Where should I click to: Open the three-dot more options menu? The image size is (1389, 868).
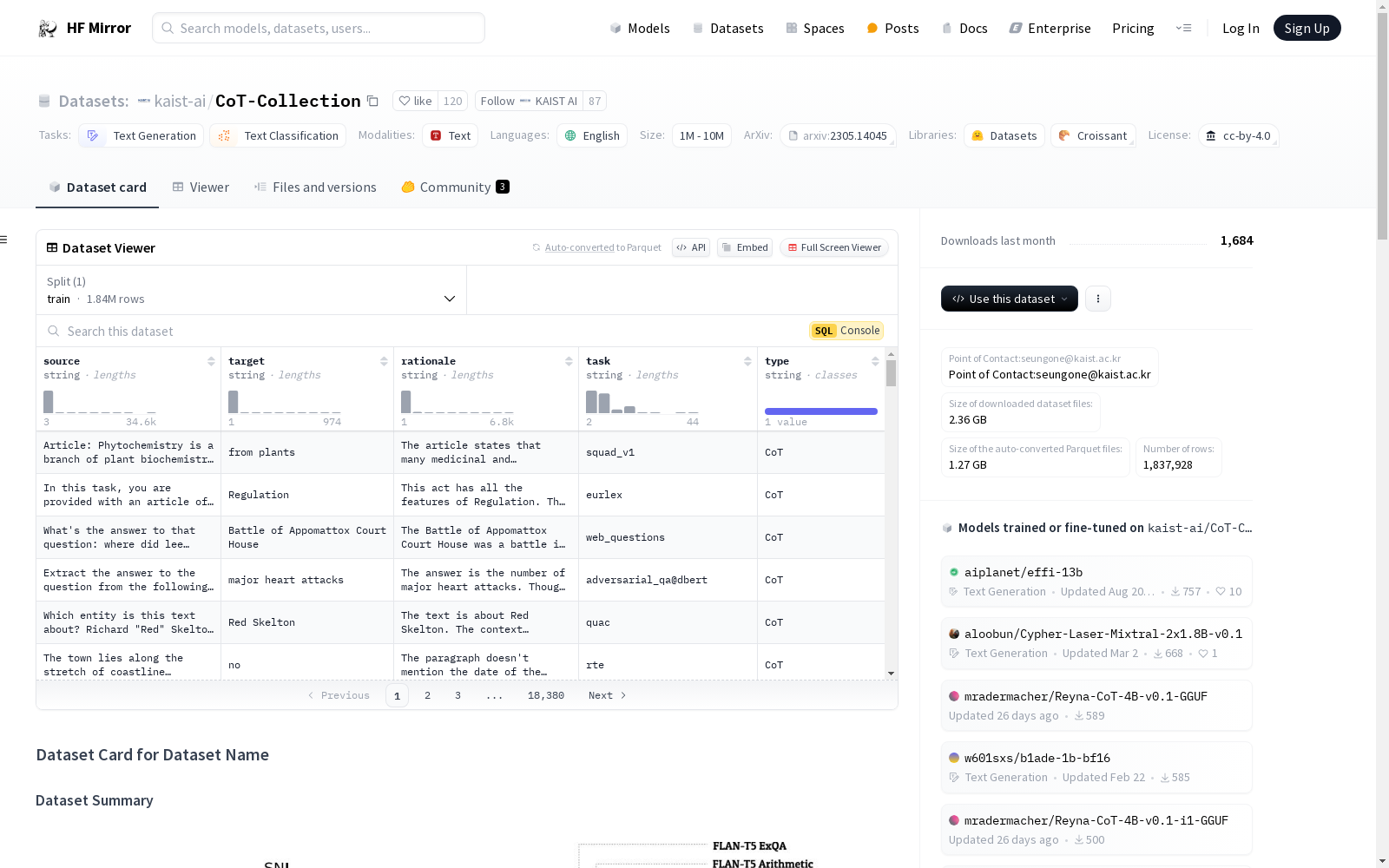(1098, 299)
